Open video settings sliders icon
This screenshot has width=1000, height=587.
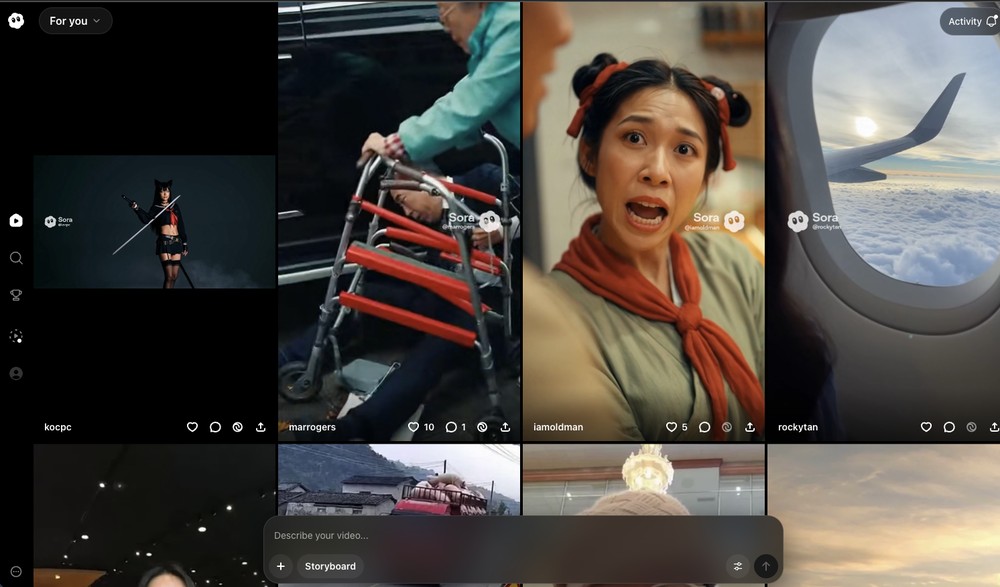pos(738,566)
